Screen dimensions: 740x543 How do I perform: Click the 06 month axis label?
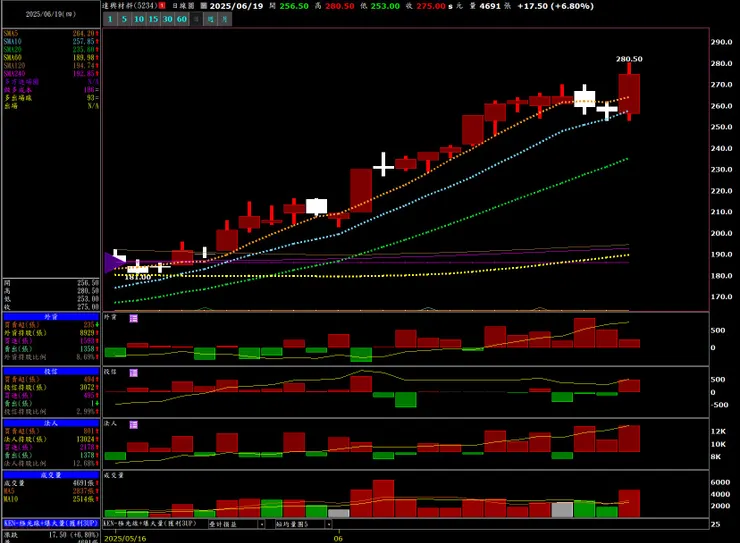338,538
